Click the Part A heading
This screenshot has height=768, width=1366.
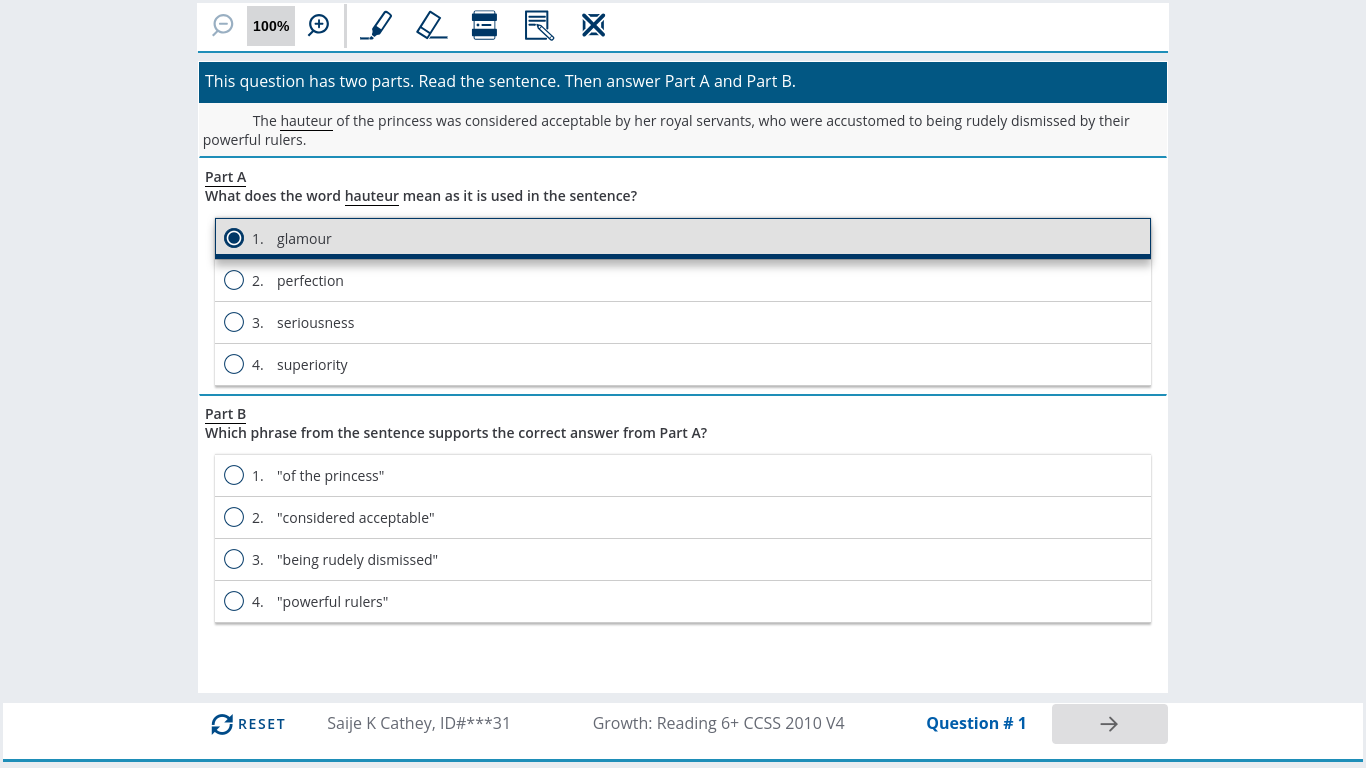point(225,177)
